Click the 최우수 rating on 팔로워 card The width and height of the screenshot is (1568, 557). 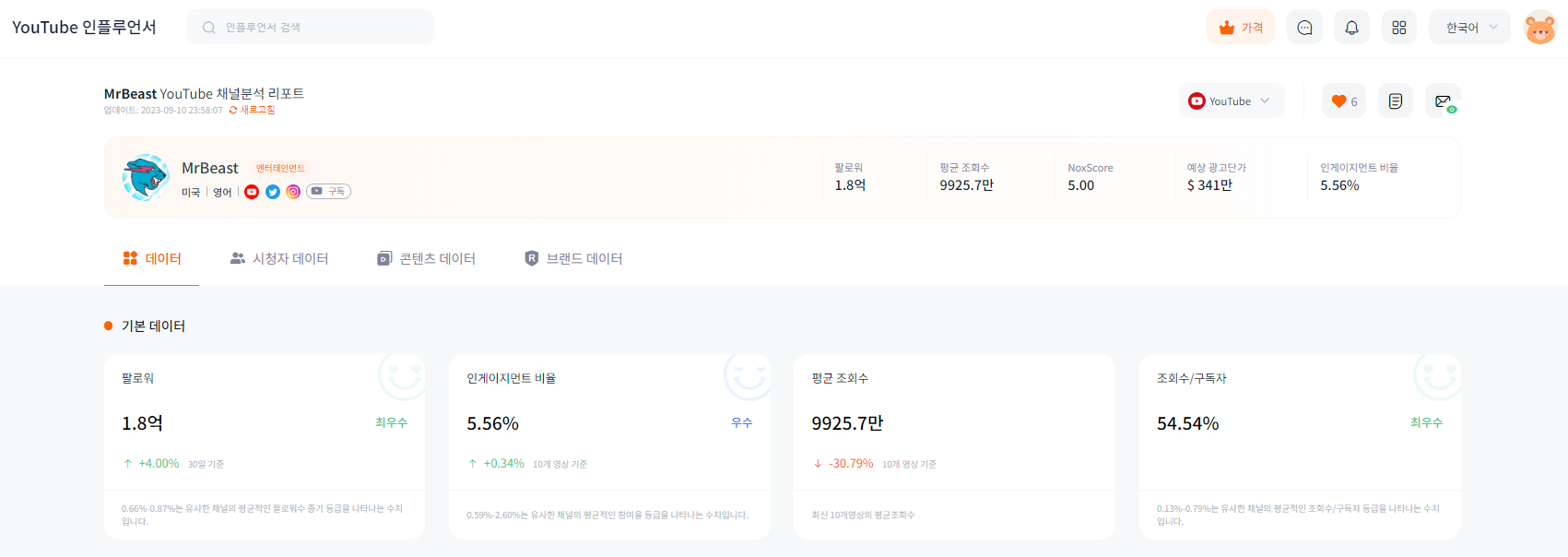[391, 422]
